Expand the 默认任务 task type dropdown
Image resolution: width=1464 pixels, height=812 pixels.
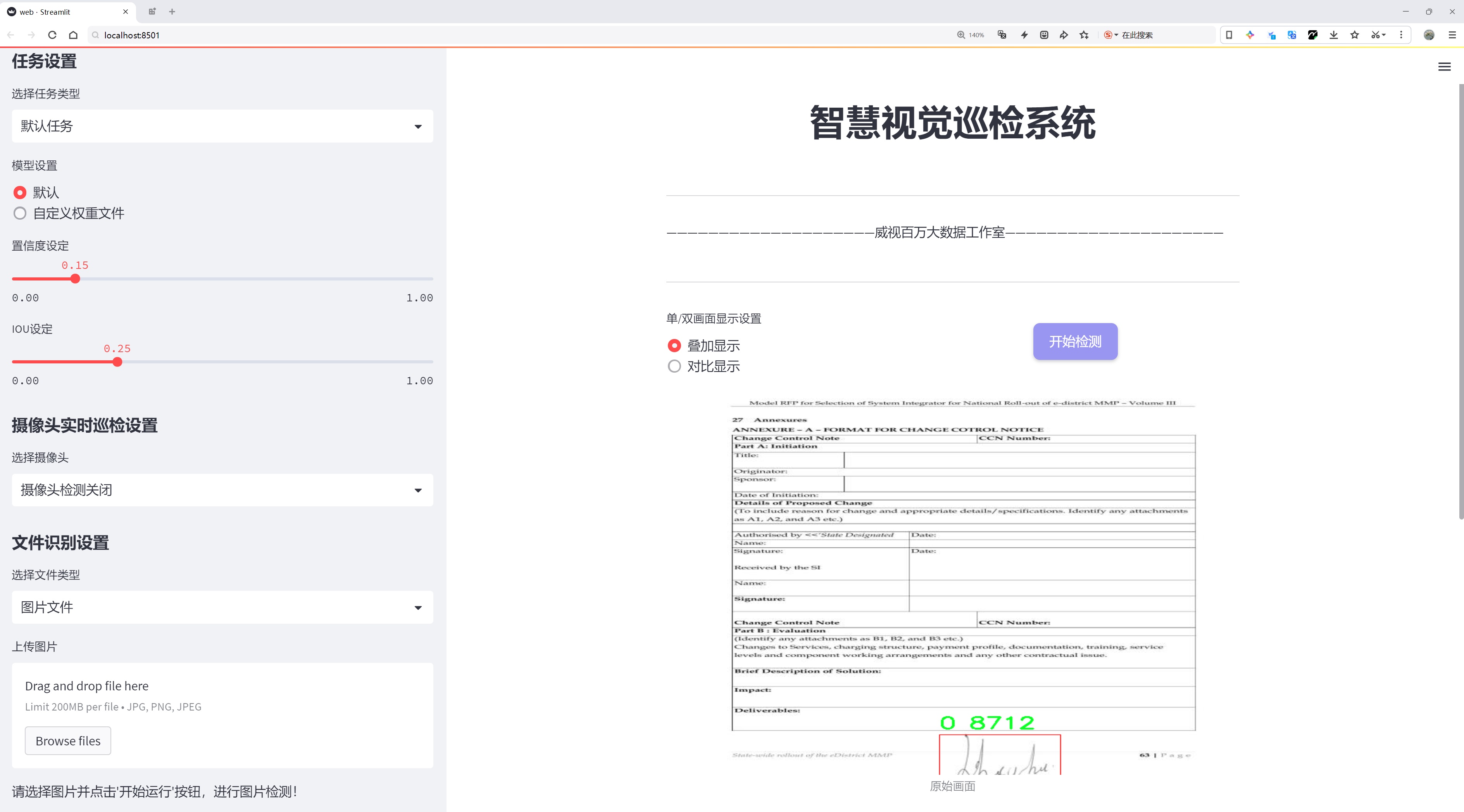tap(222, 126)
